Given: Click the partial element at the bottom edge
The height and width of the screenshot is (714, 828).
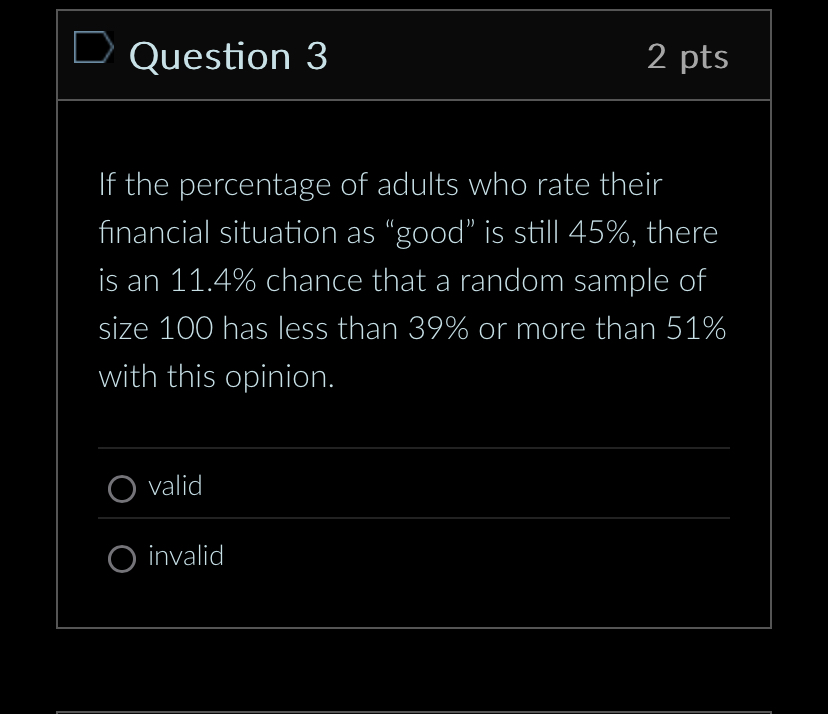Looking at the screenshot, I should [x=413, y=710].
